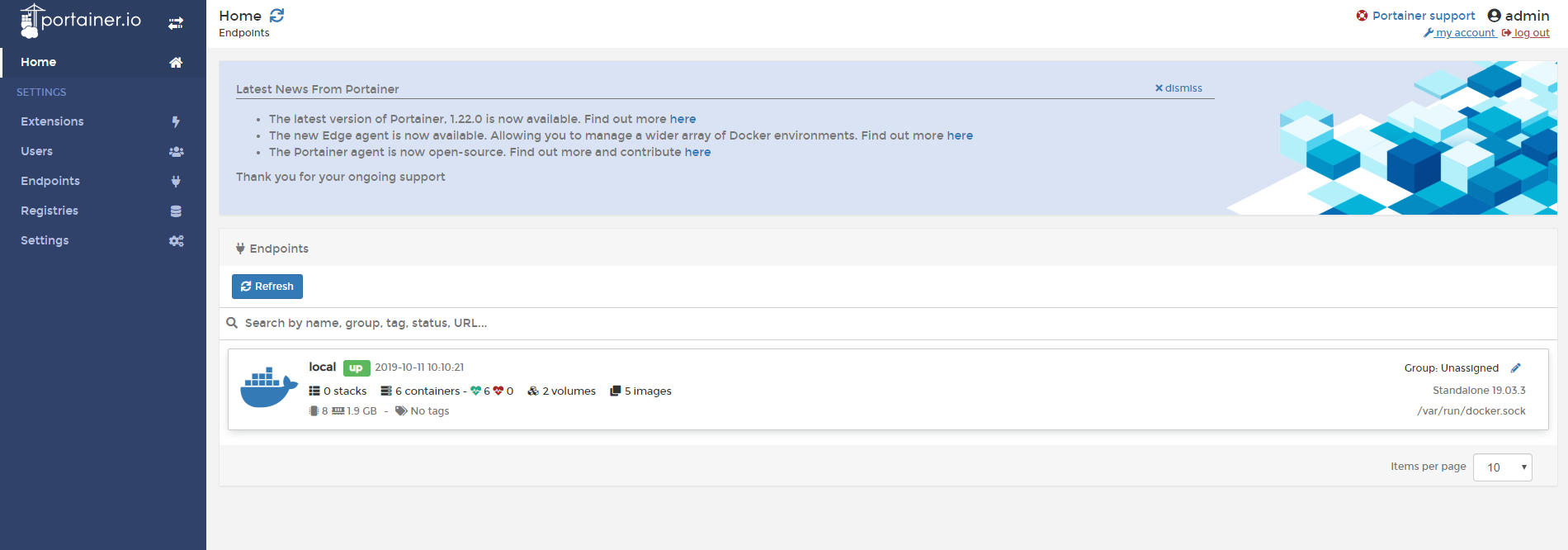Collapse sidebar with the toggle arrows icon
The height and width of the screenshot is (550, 1568).
[x=176, y=23]
